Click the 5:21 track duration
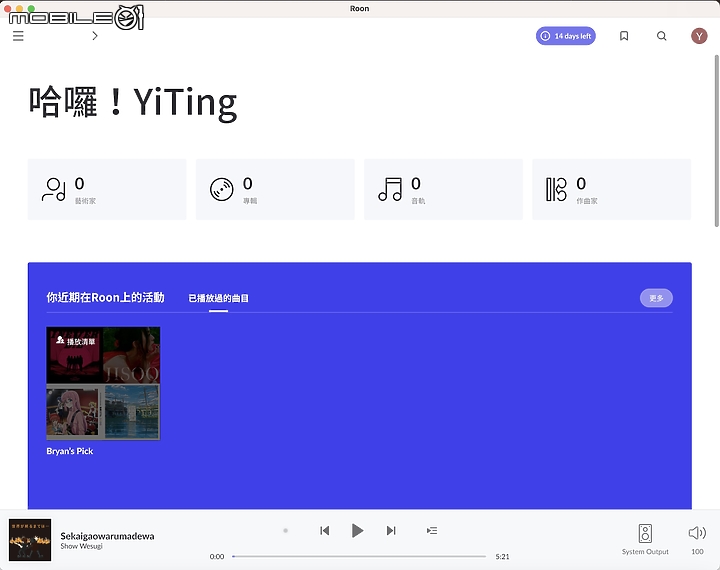 pyautogui.click(x=502, y=557)
